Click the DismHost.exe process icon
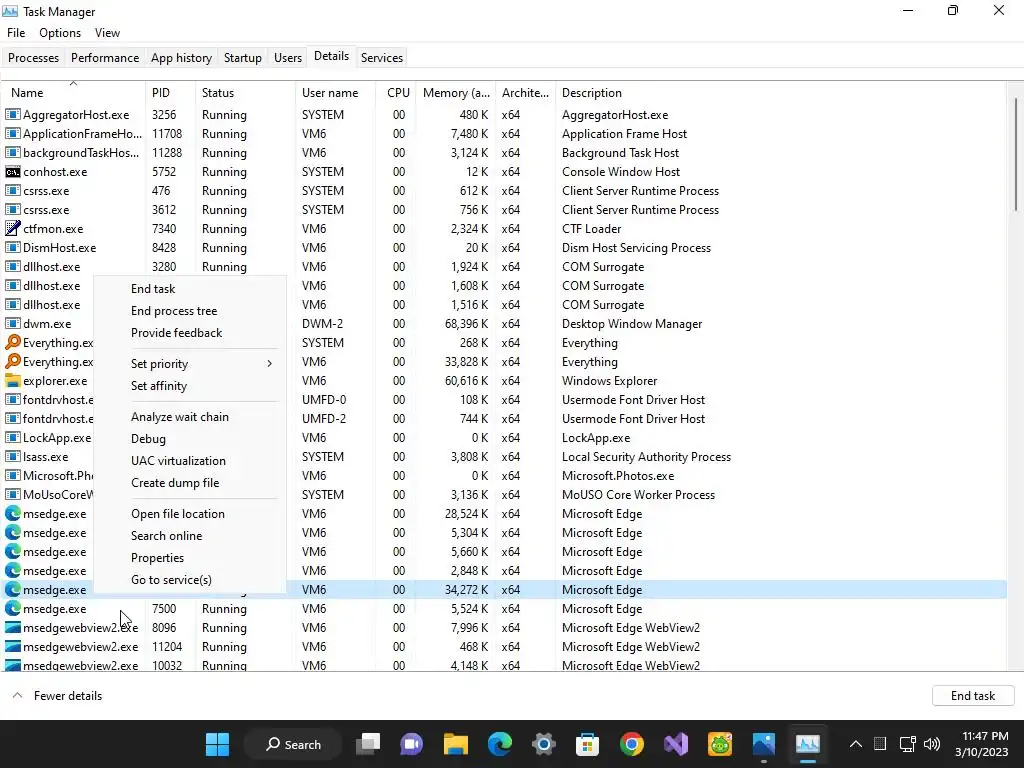Viewport: 1024px width, 768px height. [12, 248]
